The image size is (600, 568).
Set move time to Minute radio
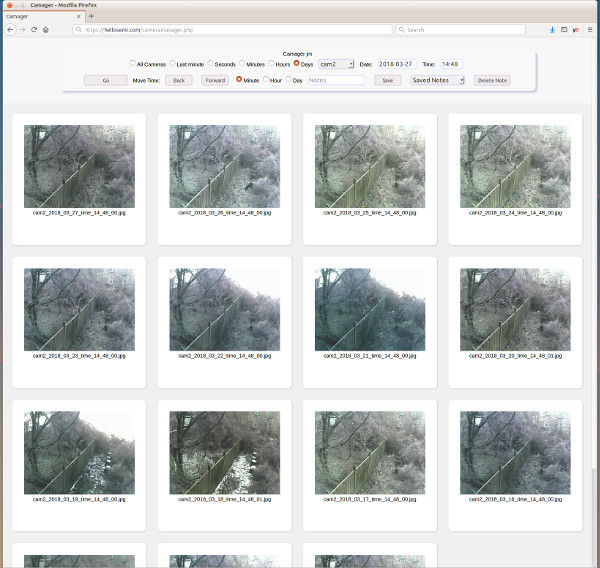tap(239, 79)
